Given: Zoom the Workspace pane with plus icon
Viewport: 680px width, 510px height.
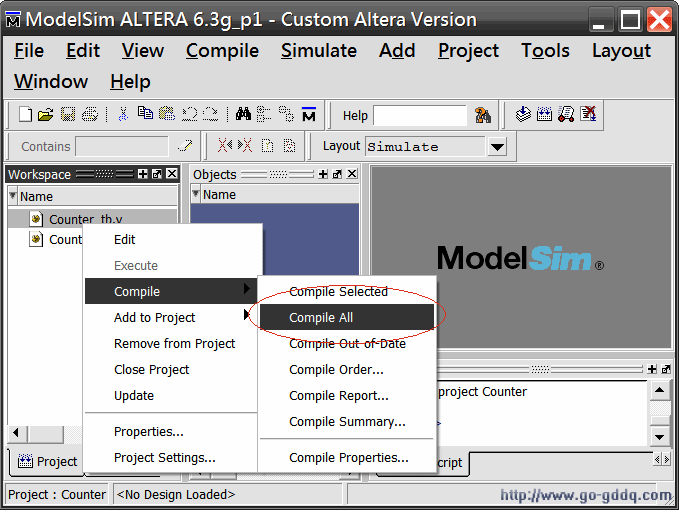Looking at the screenshot, I should pos(143,174).
